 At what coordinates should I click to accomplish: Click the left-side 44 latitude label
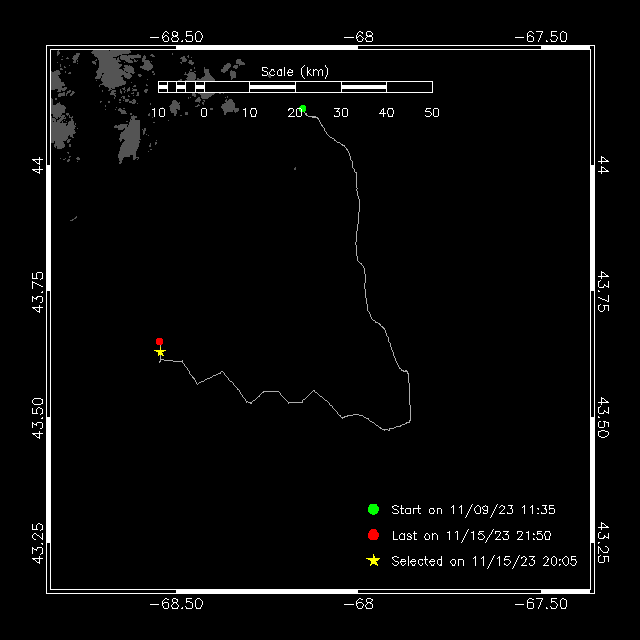click(38, 166)
